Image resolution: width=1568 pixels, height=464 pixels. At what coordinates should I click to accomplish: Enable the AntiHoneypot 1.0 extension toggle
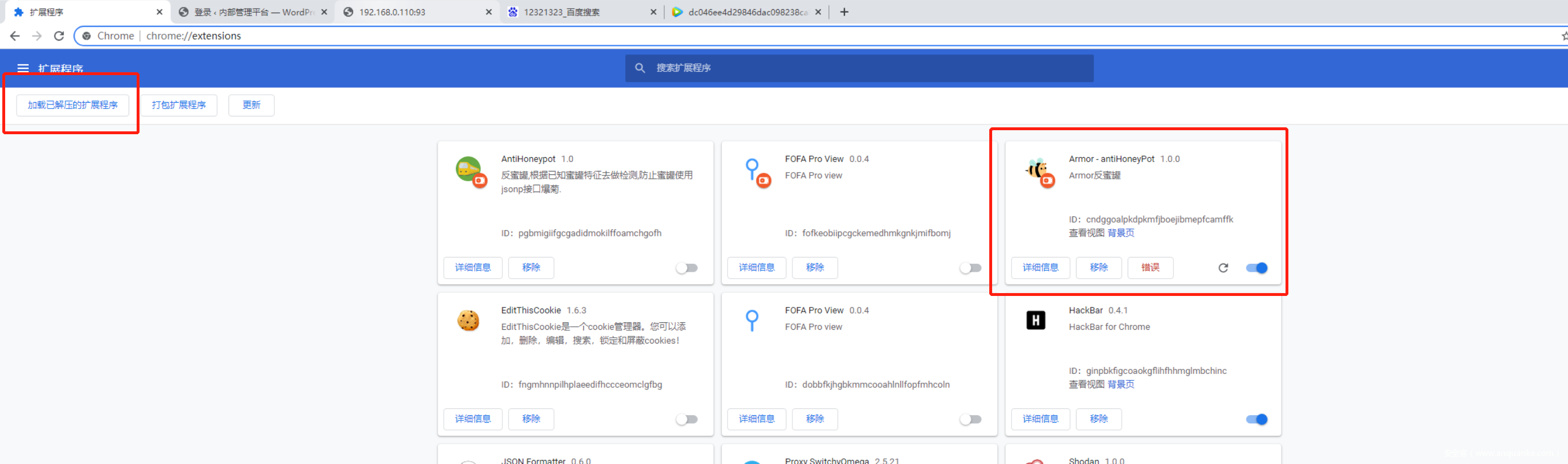click(x=687, y=268)
